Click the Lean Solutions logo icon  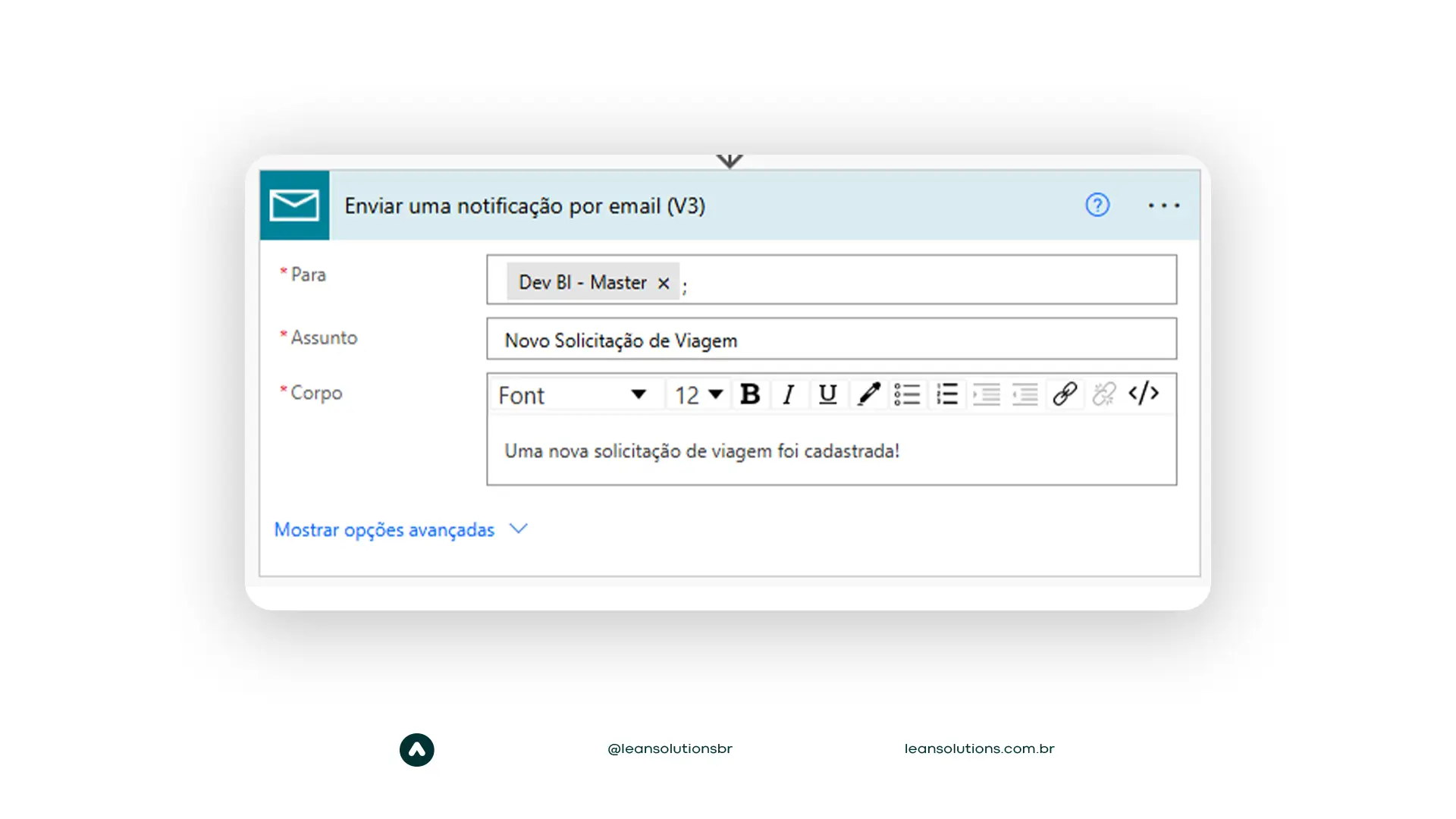417,750
